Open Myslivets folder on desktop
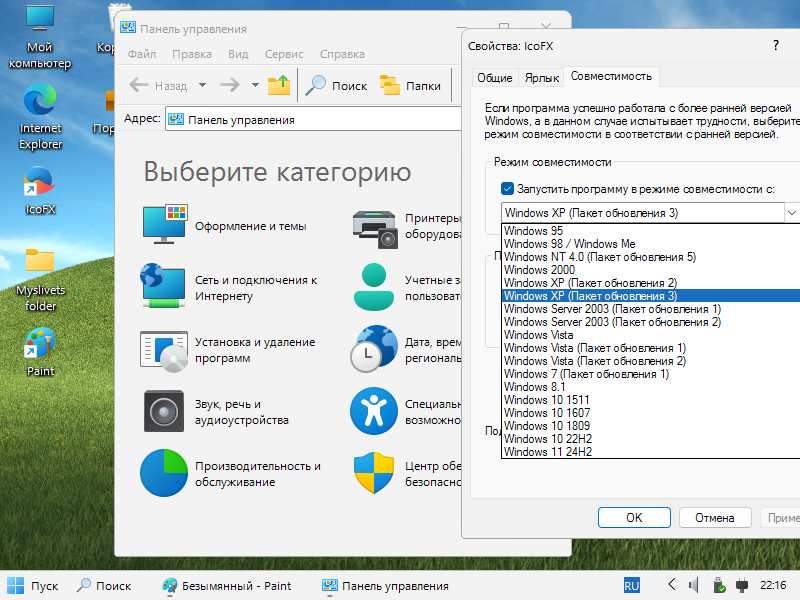The width and height of the screenshot is (800, 600). point(40,280)
